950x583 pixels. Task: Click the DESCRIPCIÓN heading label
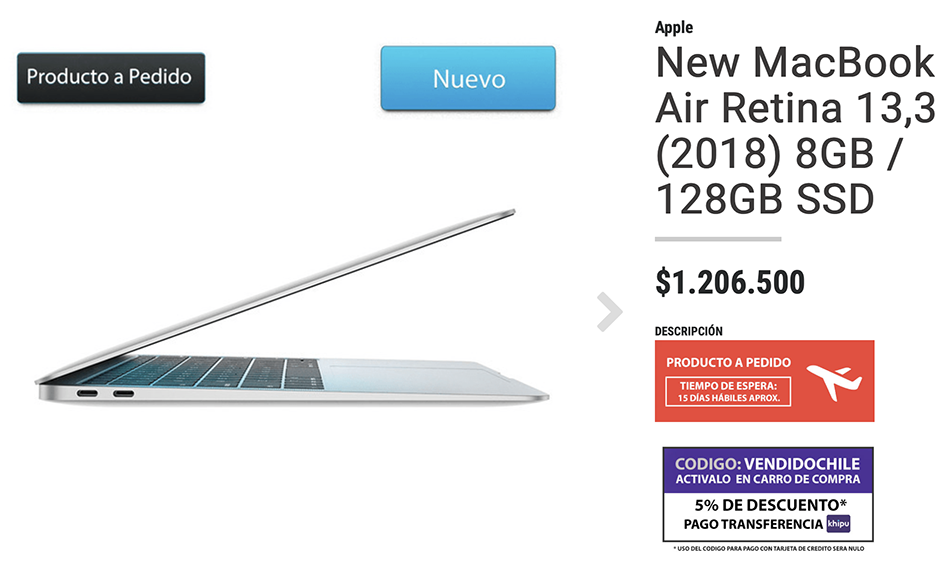coord(689,331)
